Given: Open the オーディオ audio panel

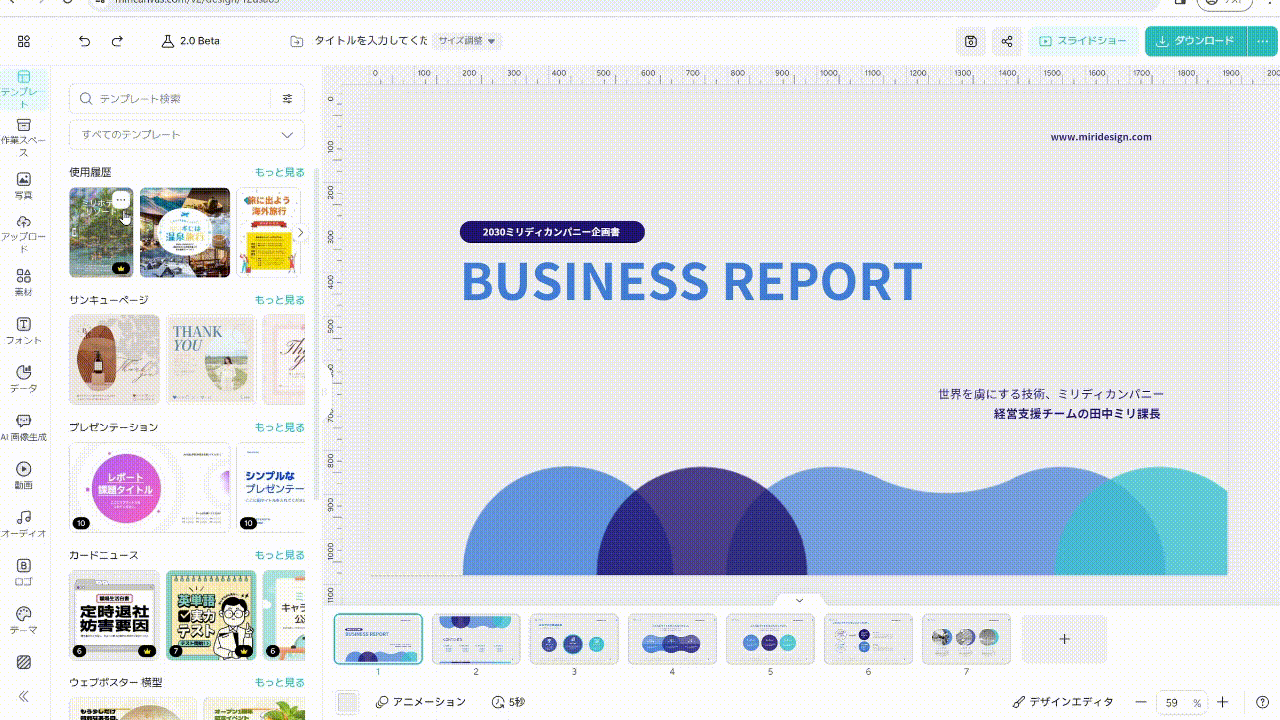Looking at the screenshot, I should pyautogui.click(x=24, y=524).
